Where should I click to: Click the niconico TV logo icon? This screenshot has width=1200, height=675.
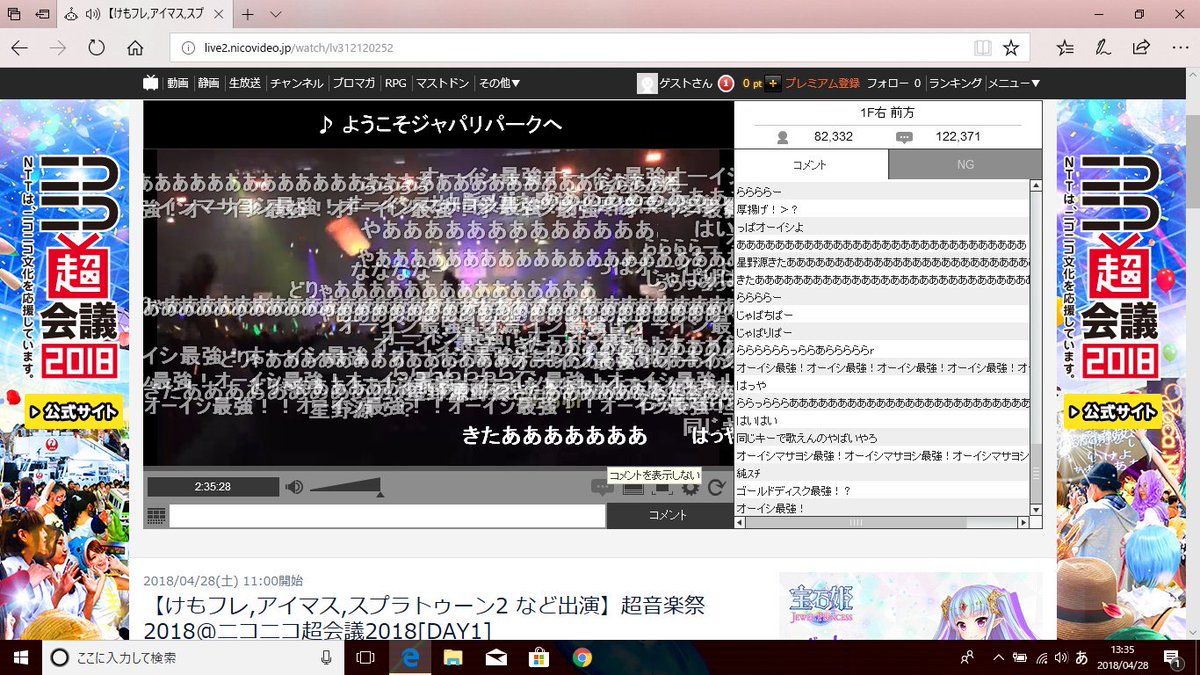coord(150,83)
